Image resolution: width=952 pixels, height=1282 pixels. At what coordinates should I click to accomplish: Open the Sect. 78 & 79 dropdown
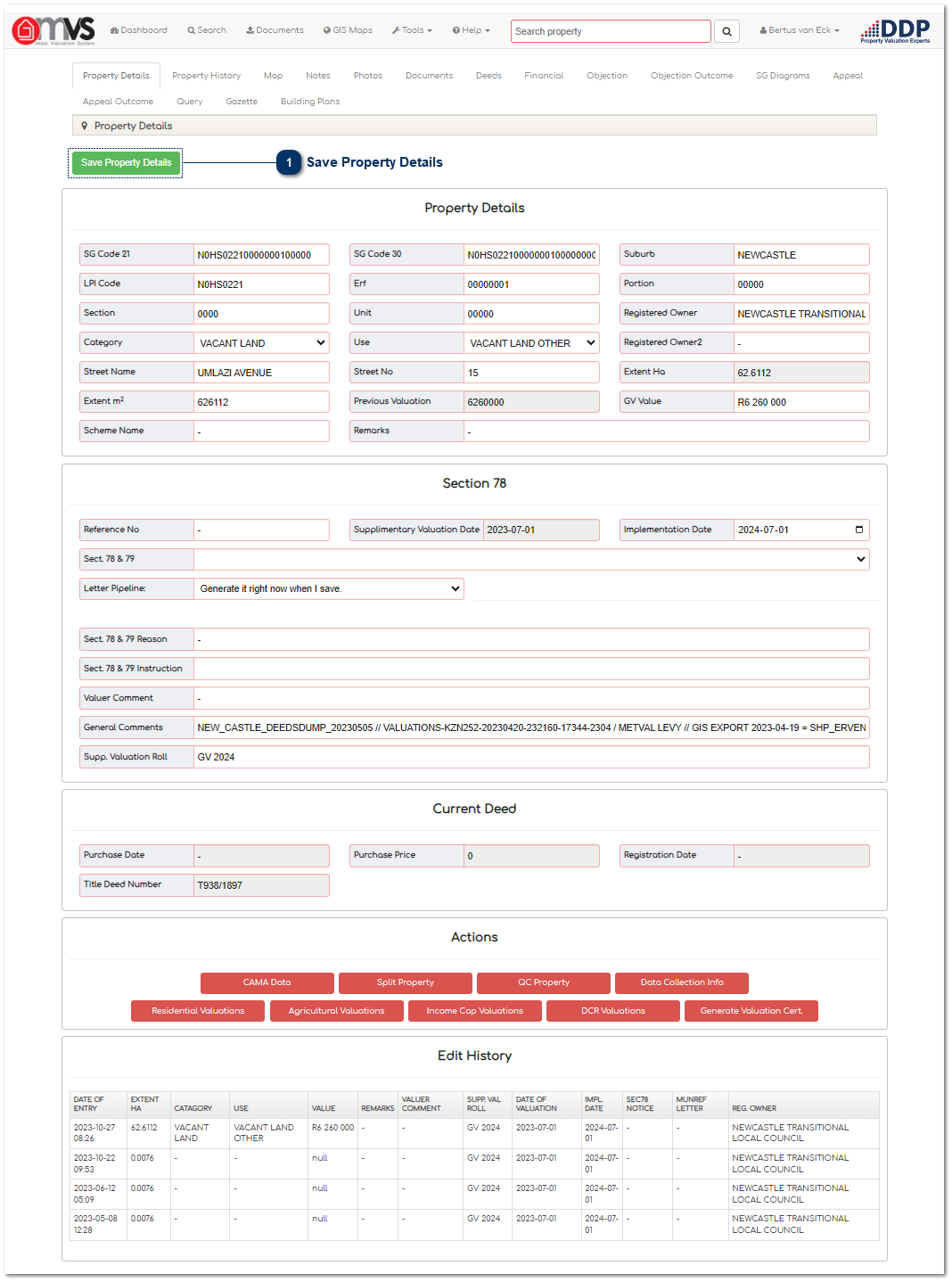(x=531, y=559)
